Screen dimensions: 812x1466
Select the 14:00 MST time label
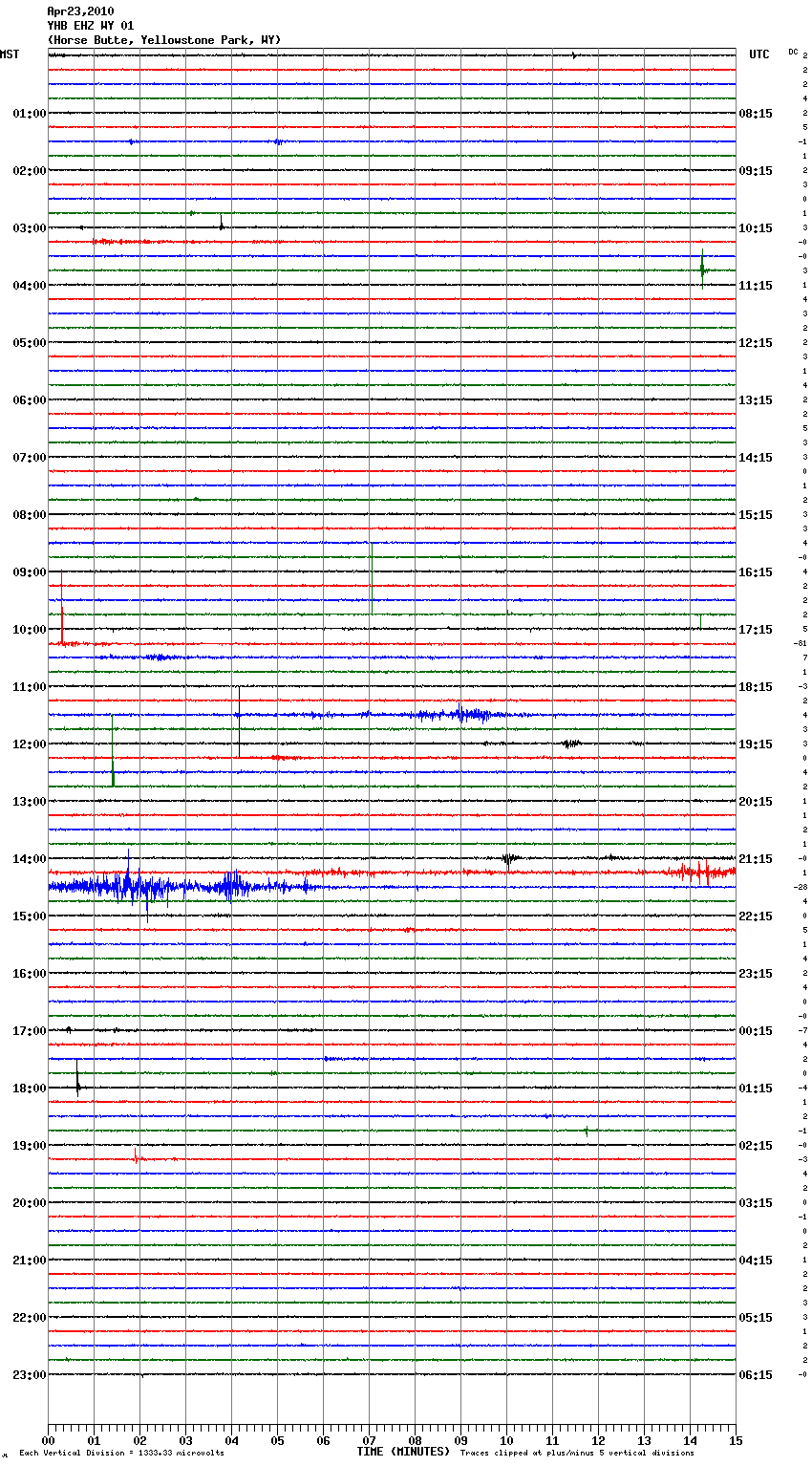click(x=30, y=858)
